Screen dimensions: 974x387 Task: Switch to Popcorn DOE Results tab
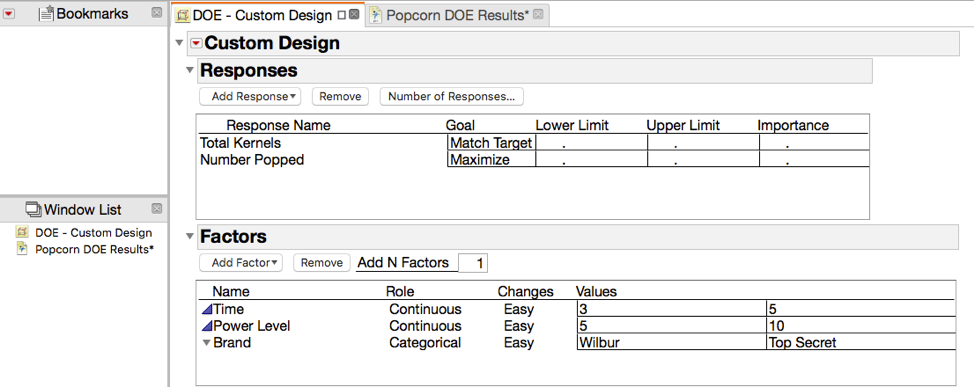pos(457,16)
